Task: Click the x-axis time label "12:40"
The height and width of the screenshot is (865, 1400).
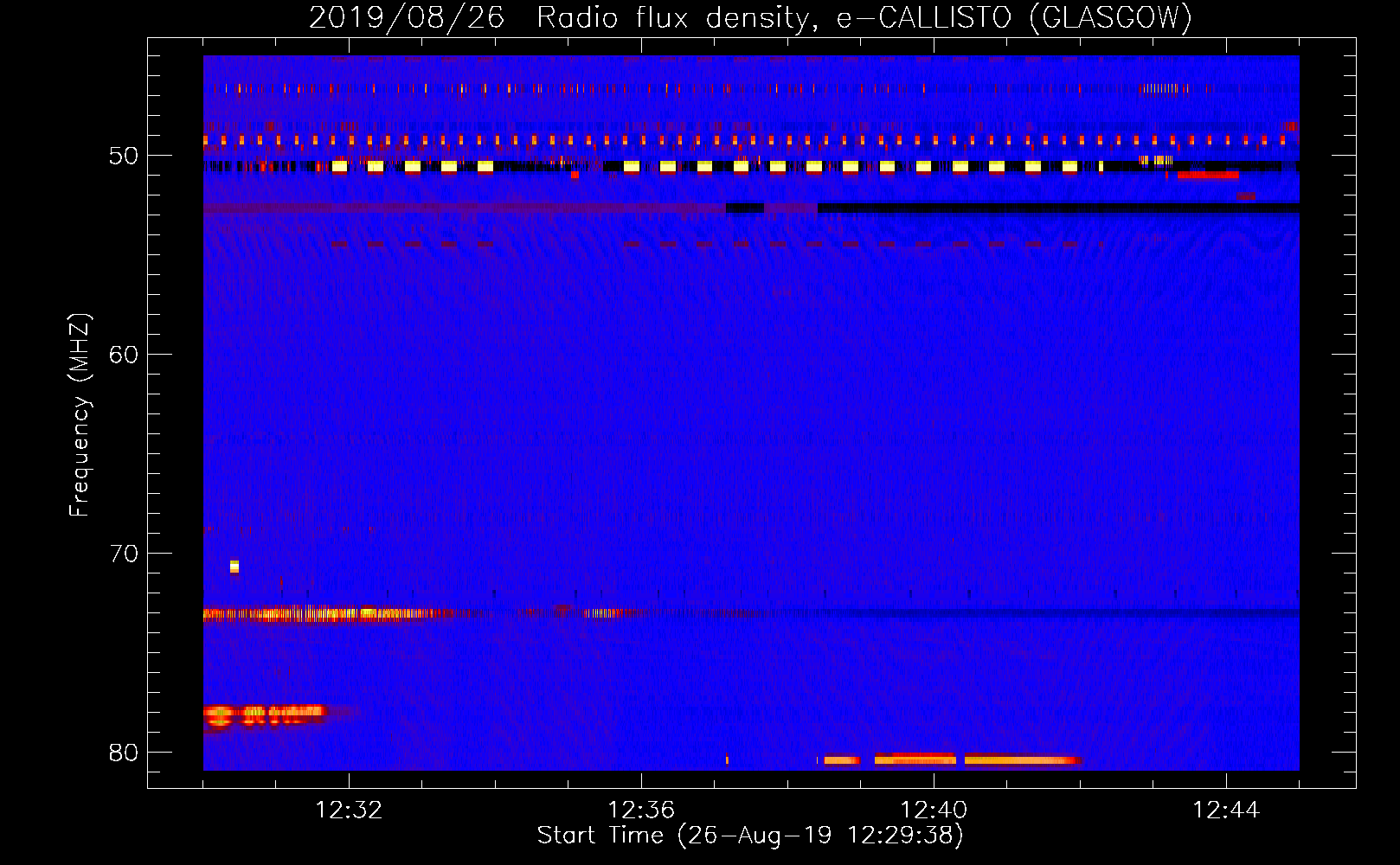Action: point(934,810)
